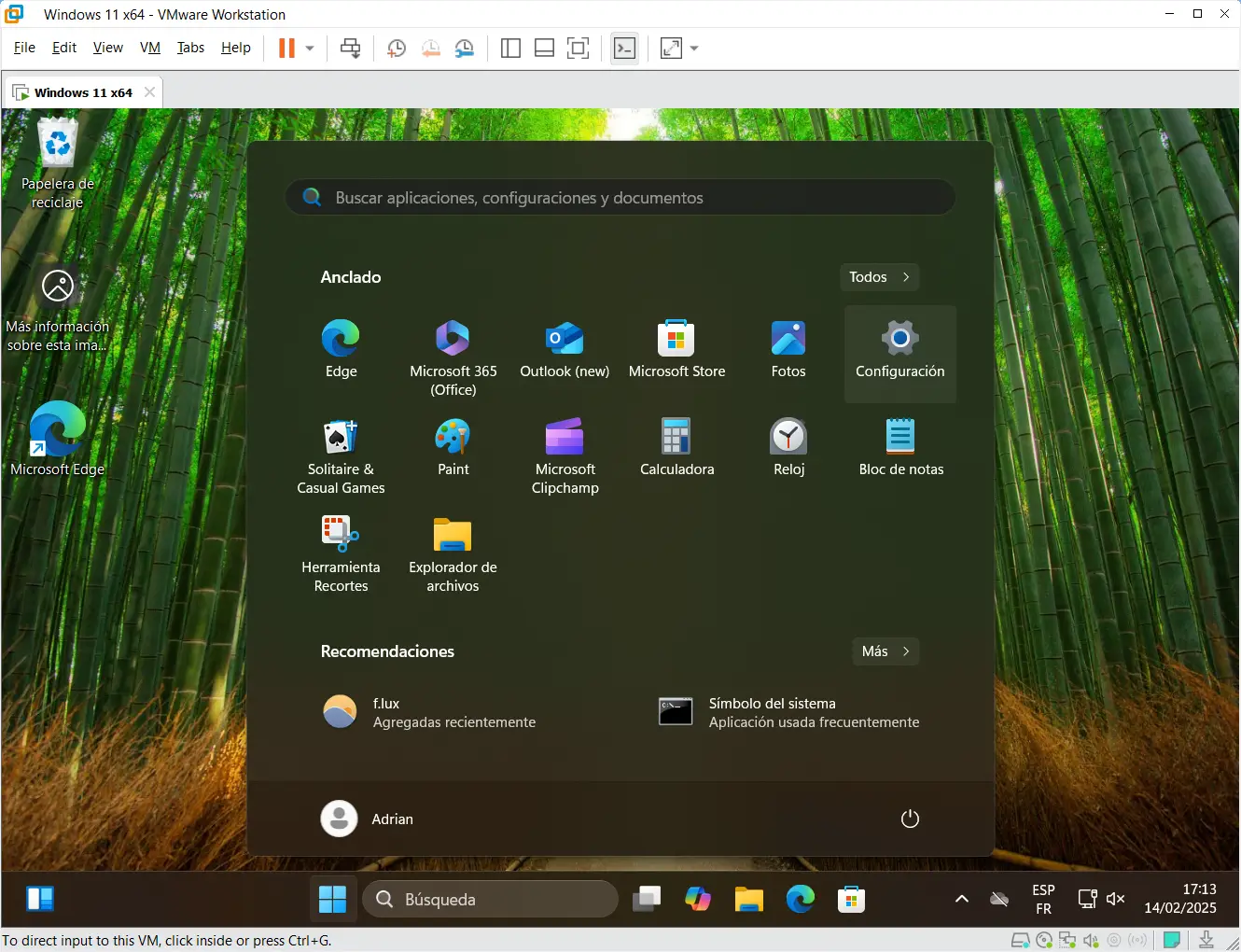Close the Windows 11 x64 tab
Screen dimensions: 1241x952
pyautogui.click(x=149, y=92)
